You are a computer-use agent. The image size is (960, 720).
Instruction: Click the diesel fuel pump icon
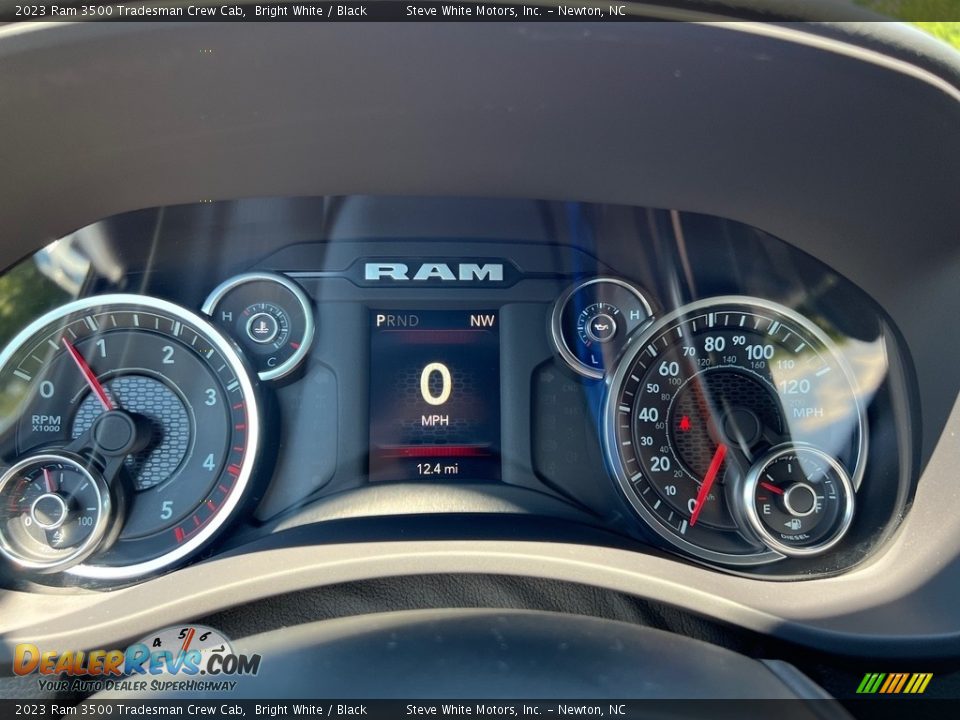point(793,524)
